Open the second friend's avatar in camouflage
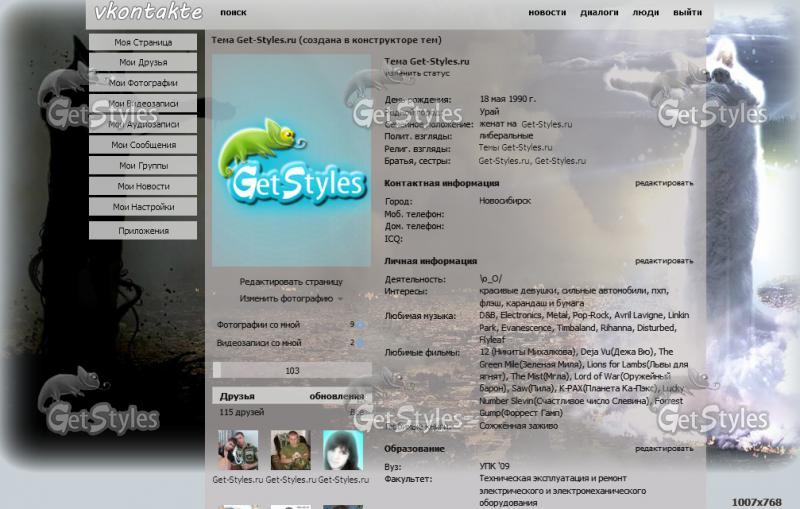 pyautogui.click(x=290, y=450)
